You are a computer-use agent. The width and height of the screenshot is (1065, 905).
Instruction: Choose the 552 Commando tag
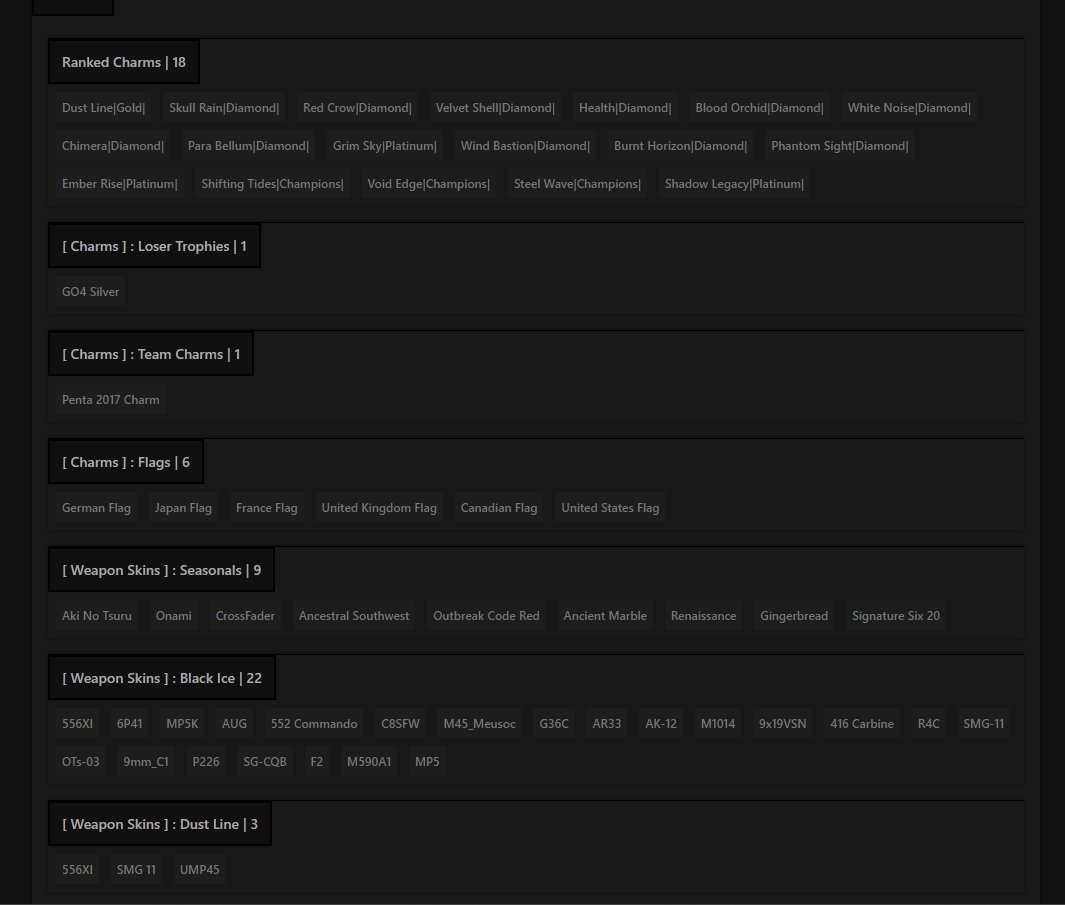click(314, 724)
